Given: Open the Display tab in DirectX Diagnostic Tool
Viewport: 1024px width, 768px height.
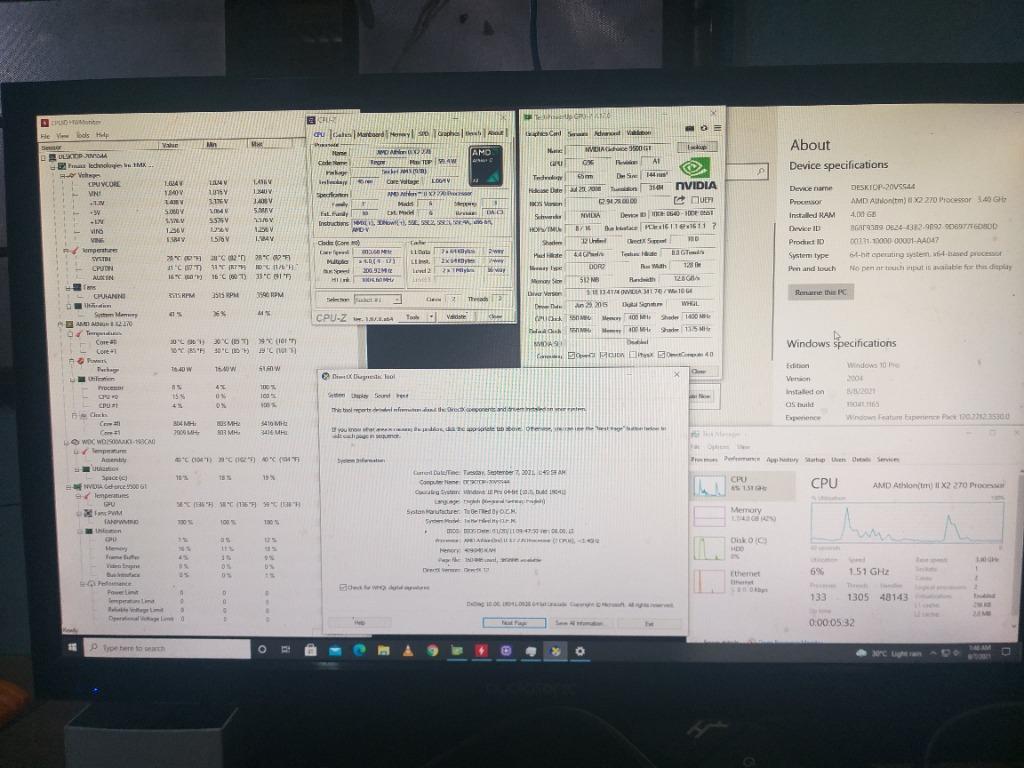Looking at the screenshot, I should (360, 396).
